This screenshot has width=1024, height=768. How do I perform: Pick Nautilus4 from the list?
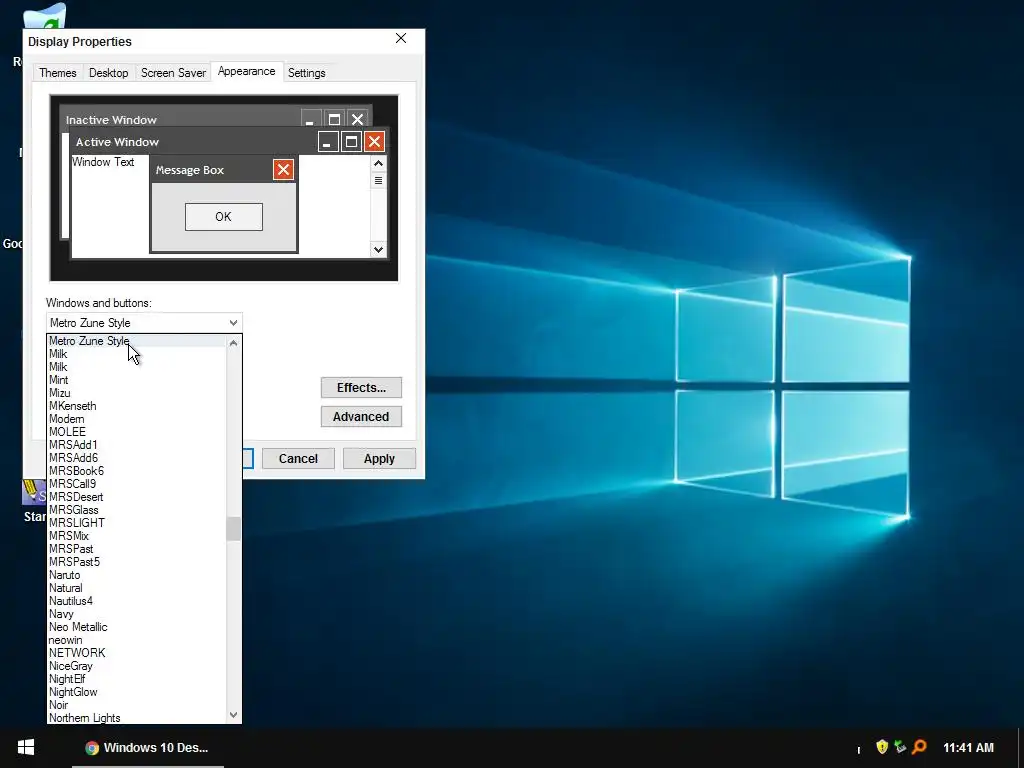136,601
